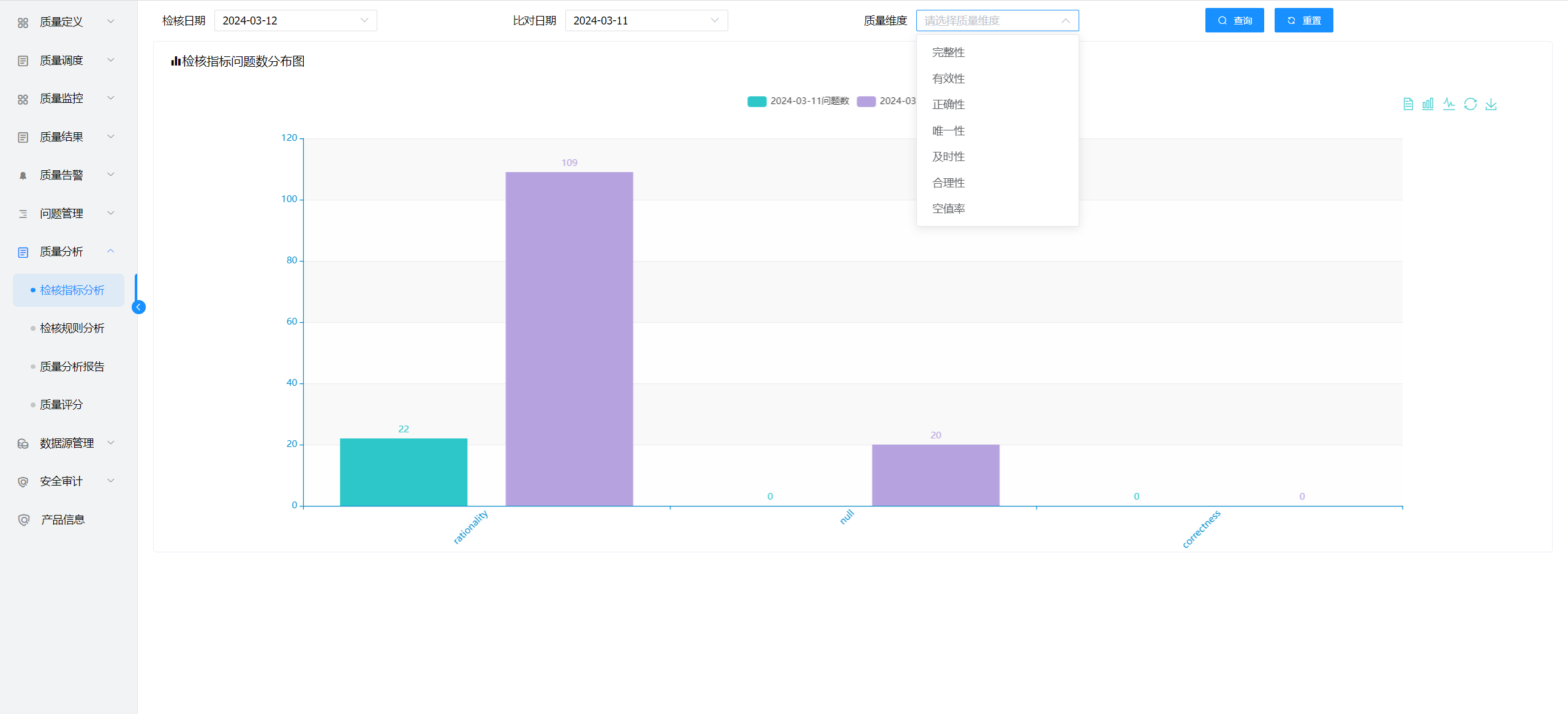Collapse sidebar with blue arrow button
The image size is (1568, 714).
point(138,307)
